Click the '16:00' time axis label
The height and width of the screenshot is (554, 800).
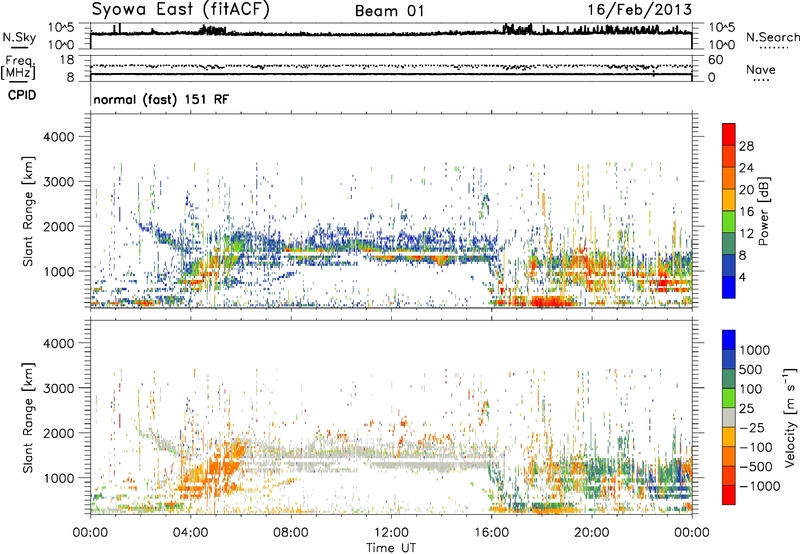click(491, 533)
